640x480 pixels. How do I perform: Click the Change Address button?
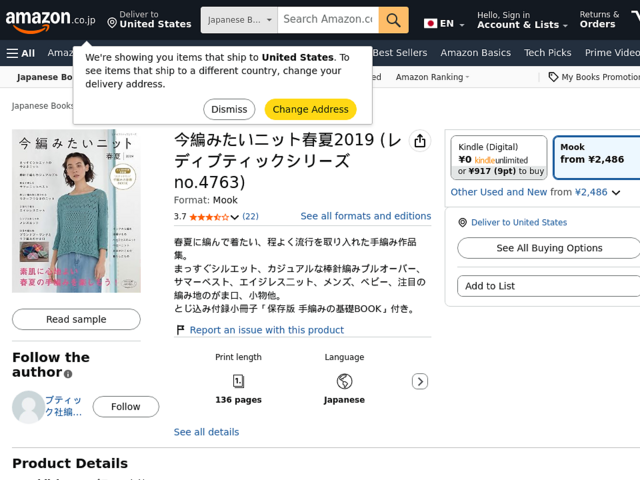(310, 109)
